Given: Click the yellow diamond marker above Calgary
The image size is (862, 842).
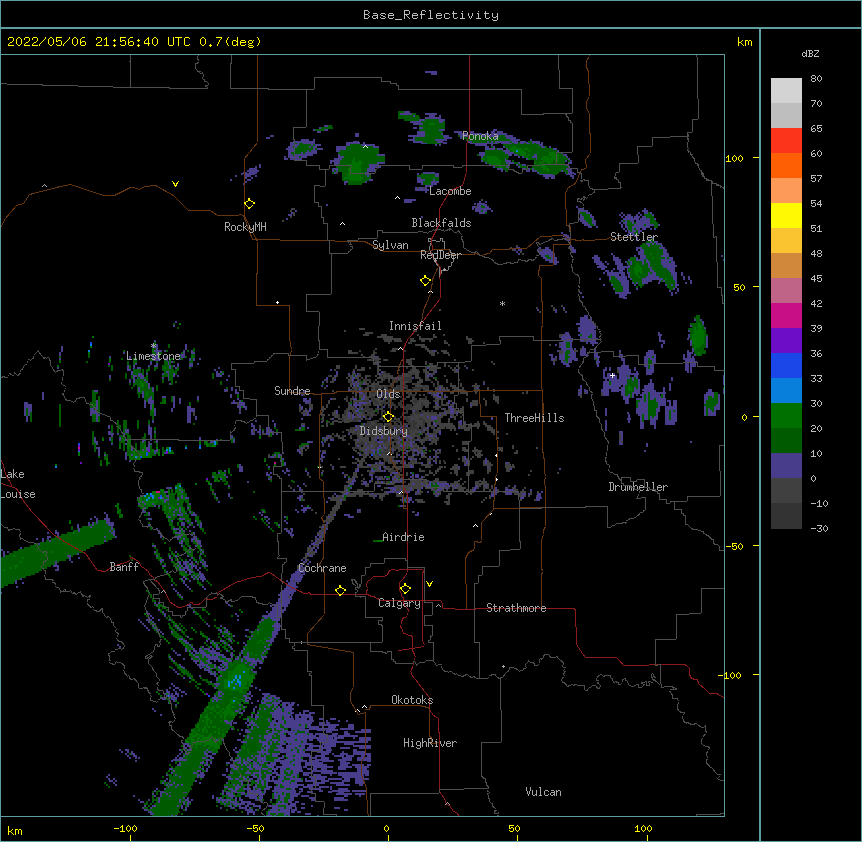Looking at the screenshot, I should click(x=405, y=589).
